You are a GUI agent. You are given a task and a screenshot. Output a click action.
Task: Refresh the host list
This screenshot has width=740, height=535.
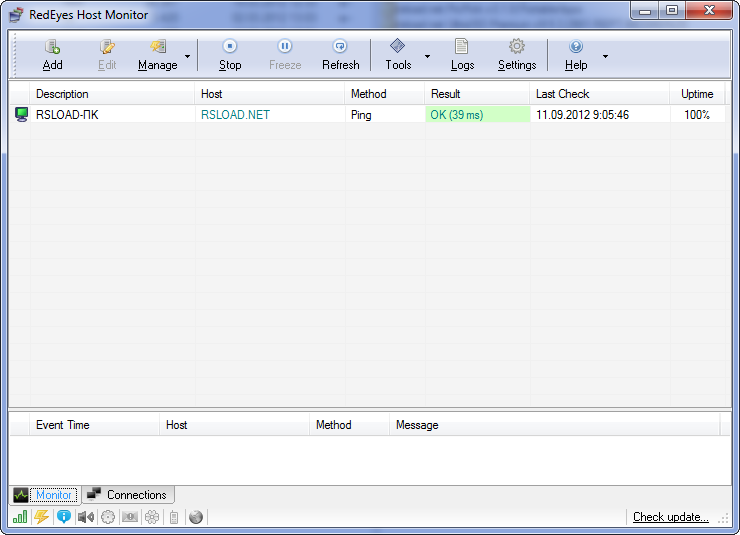pyautogui.click(x=340, y=55)
